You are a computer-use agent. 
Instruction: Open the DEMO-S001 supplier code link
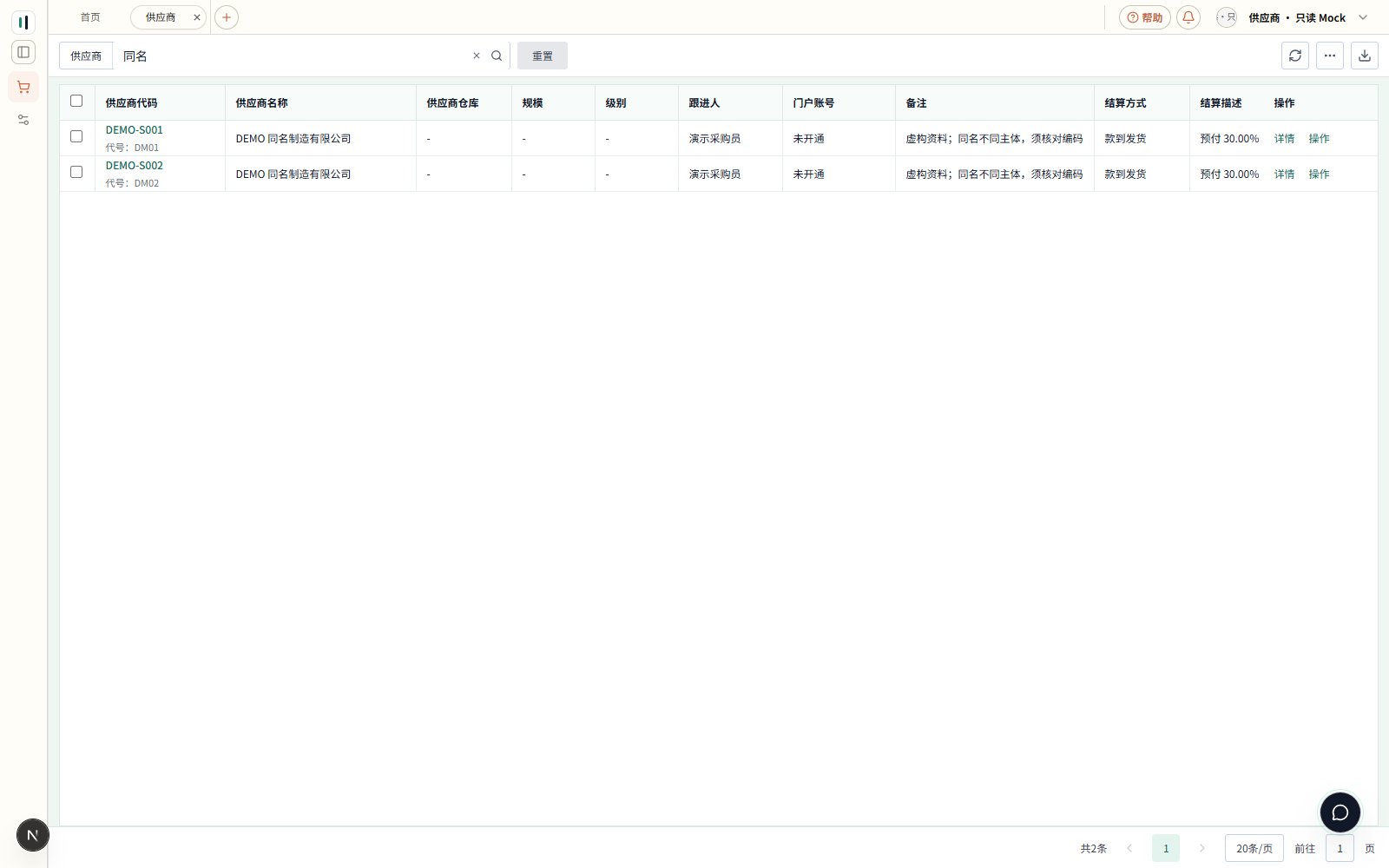(135, 130)
